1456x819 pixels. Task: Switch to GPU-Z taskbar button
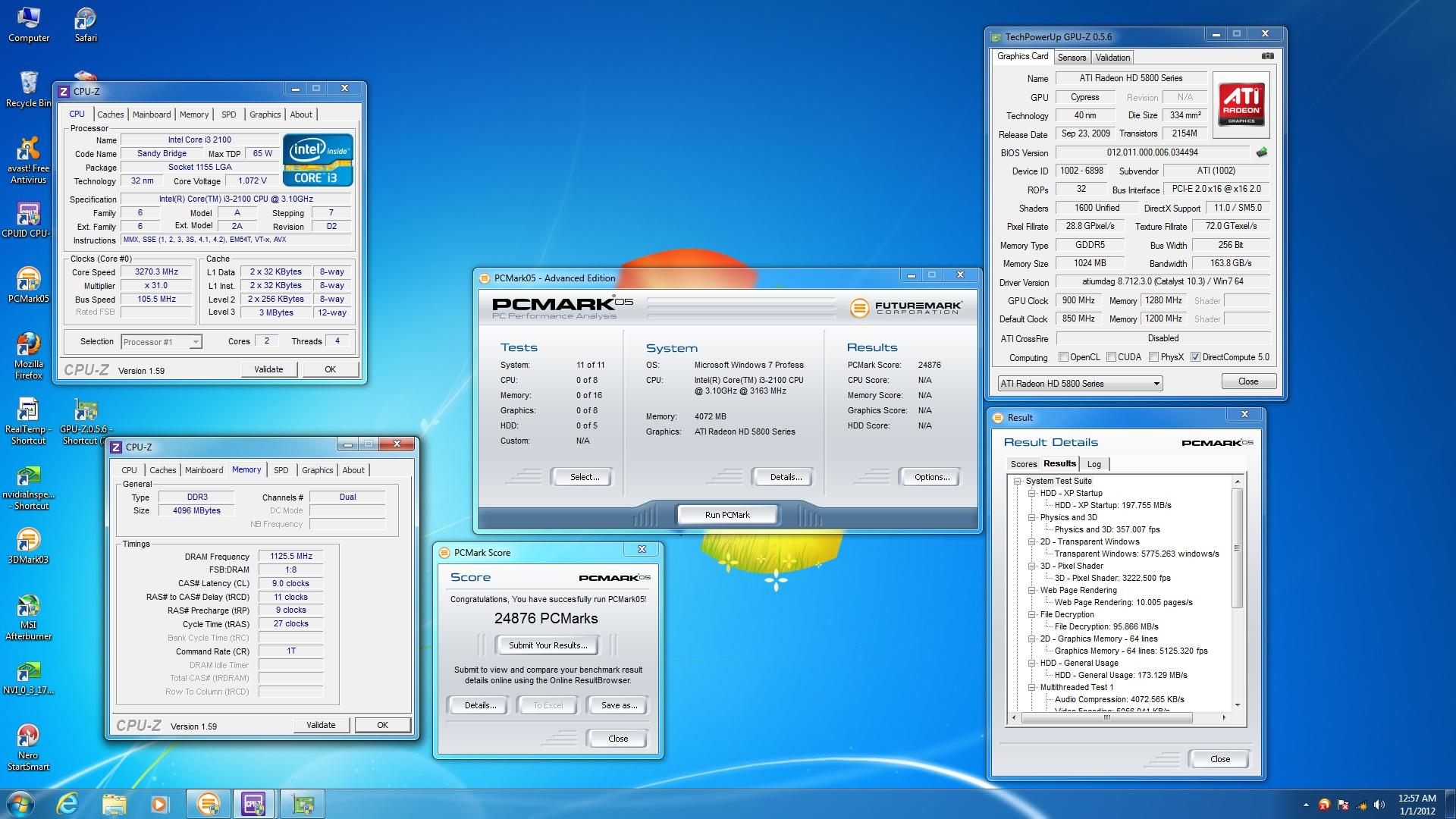303,804
